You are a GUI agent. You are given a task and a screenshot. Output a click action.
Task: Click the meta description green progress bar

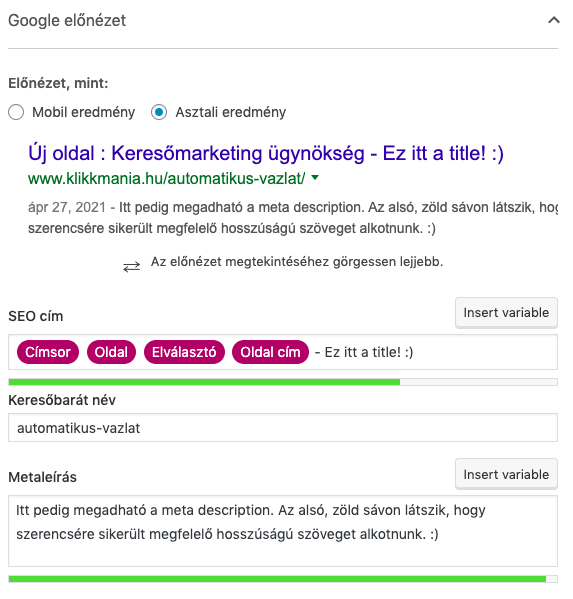(283, 579)
